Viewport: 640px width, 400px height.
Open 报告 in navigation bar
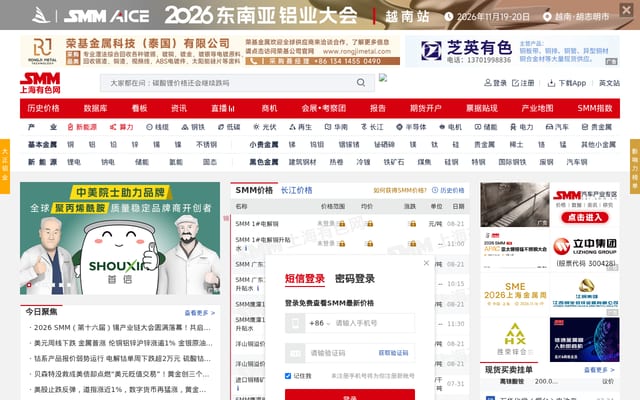[378, 108]
